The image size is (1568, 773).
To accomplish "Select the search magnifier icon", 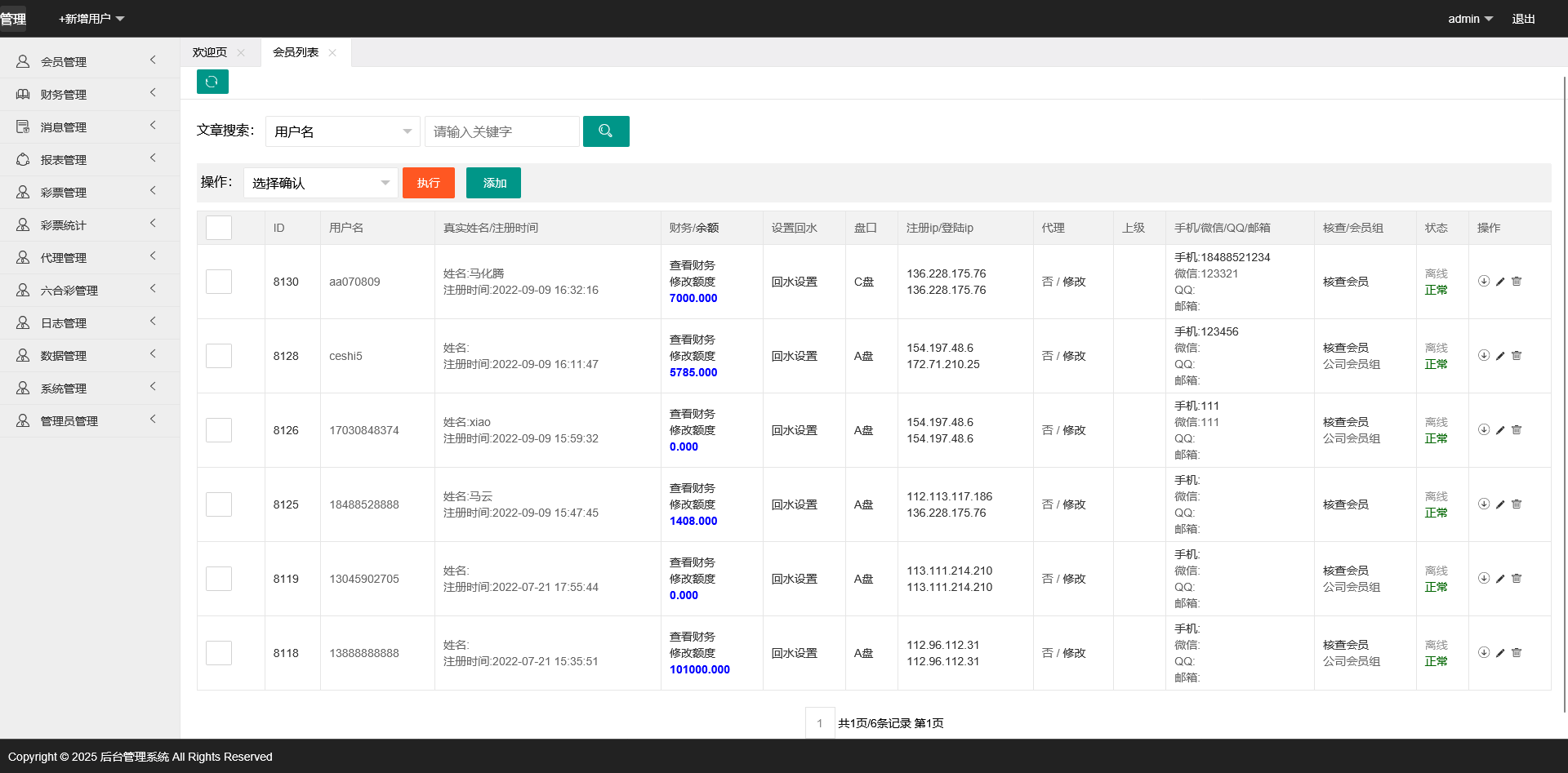I will tap(606, 131).
